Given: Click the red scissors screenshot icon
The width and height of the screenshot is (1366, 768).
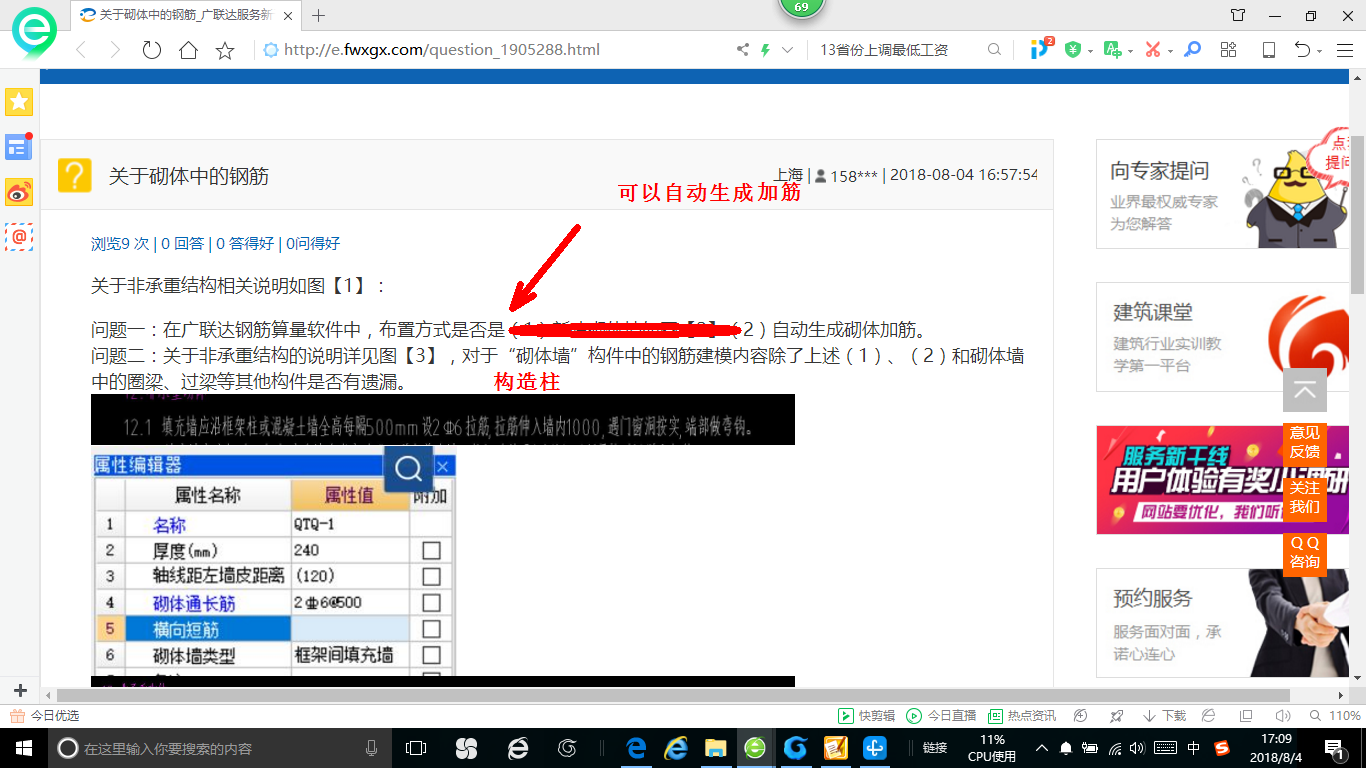Looking at the screenshot, I should (1153, 50).
